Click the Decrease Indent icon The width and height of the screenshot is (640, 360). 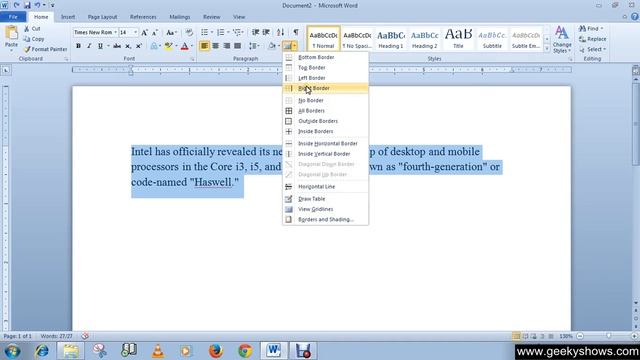click(x=255, y=32)
